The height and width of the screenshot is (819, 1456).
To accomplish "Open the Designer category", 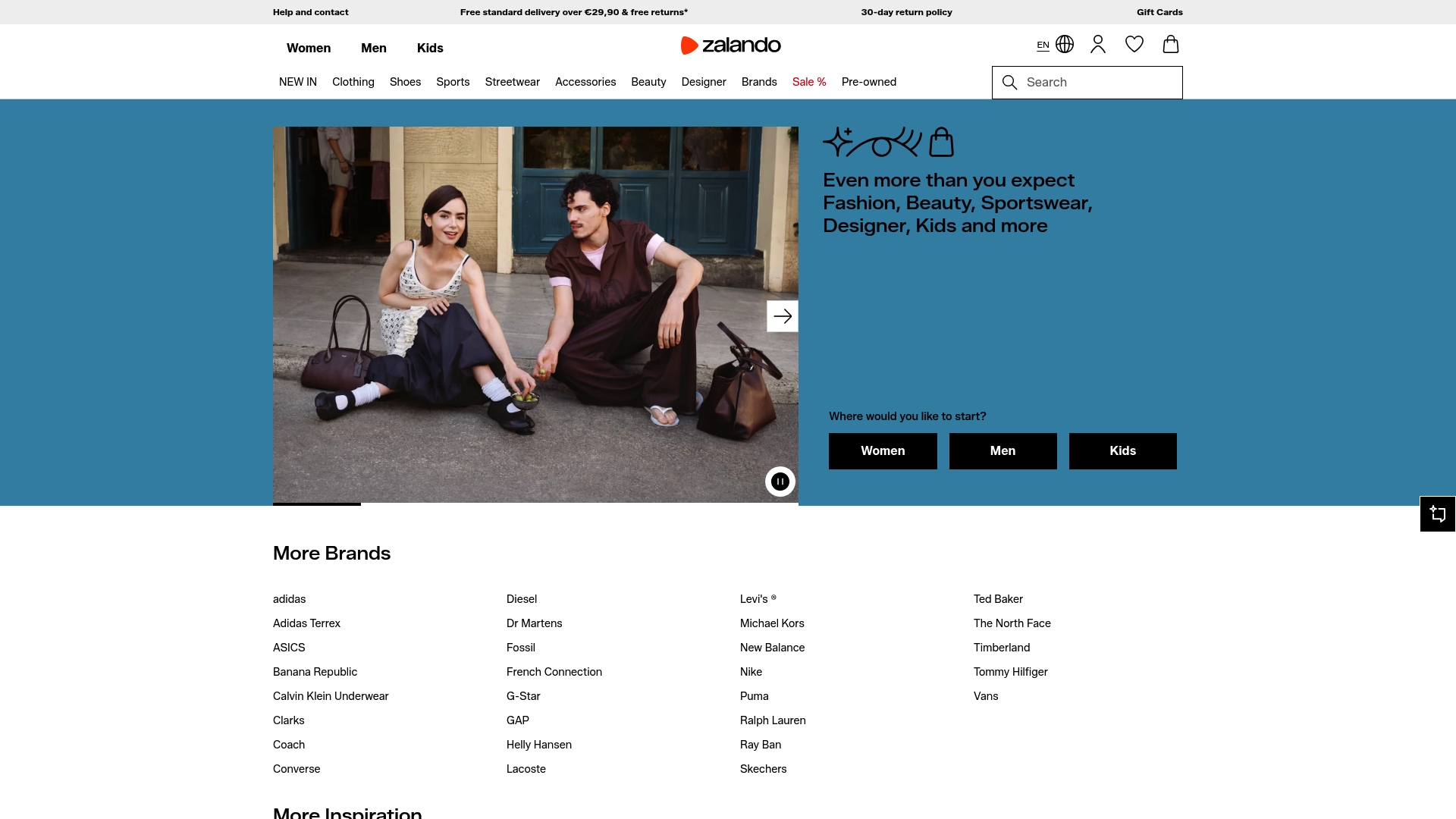I will pyautogui.click(x=703, y=82).
